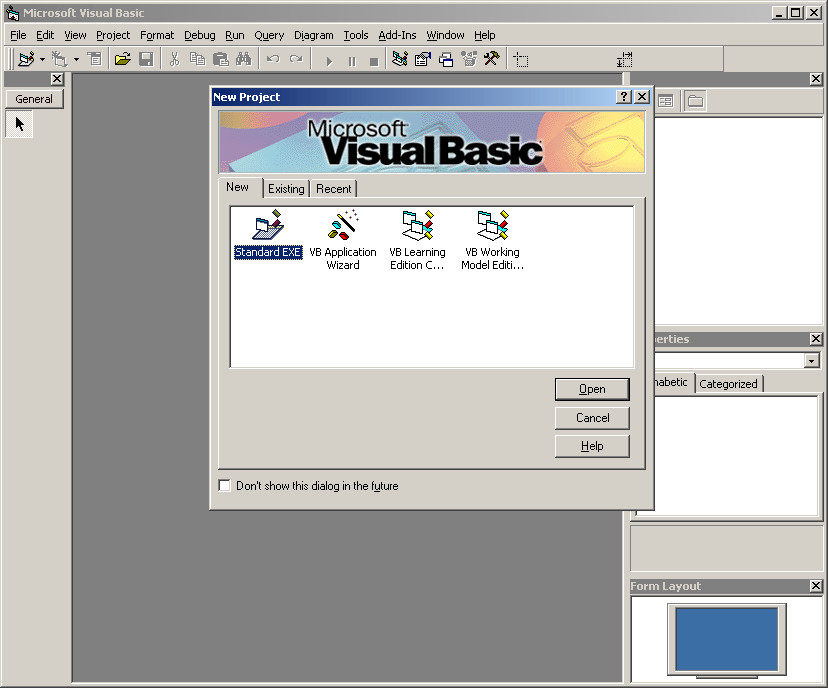Click the Cancel button
The image size is (828, 688).
592,418
